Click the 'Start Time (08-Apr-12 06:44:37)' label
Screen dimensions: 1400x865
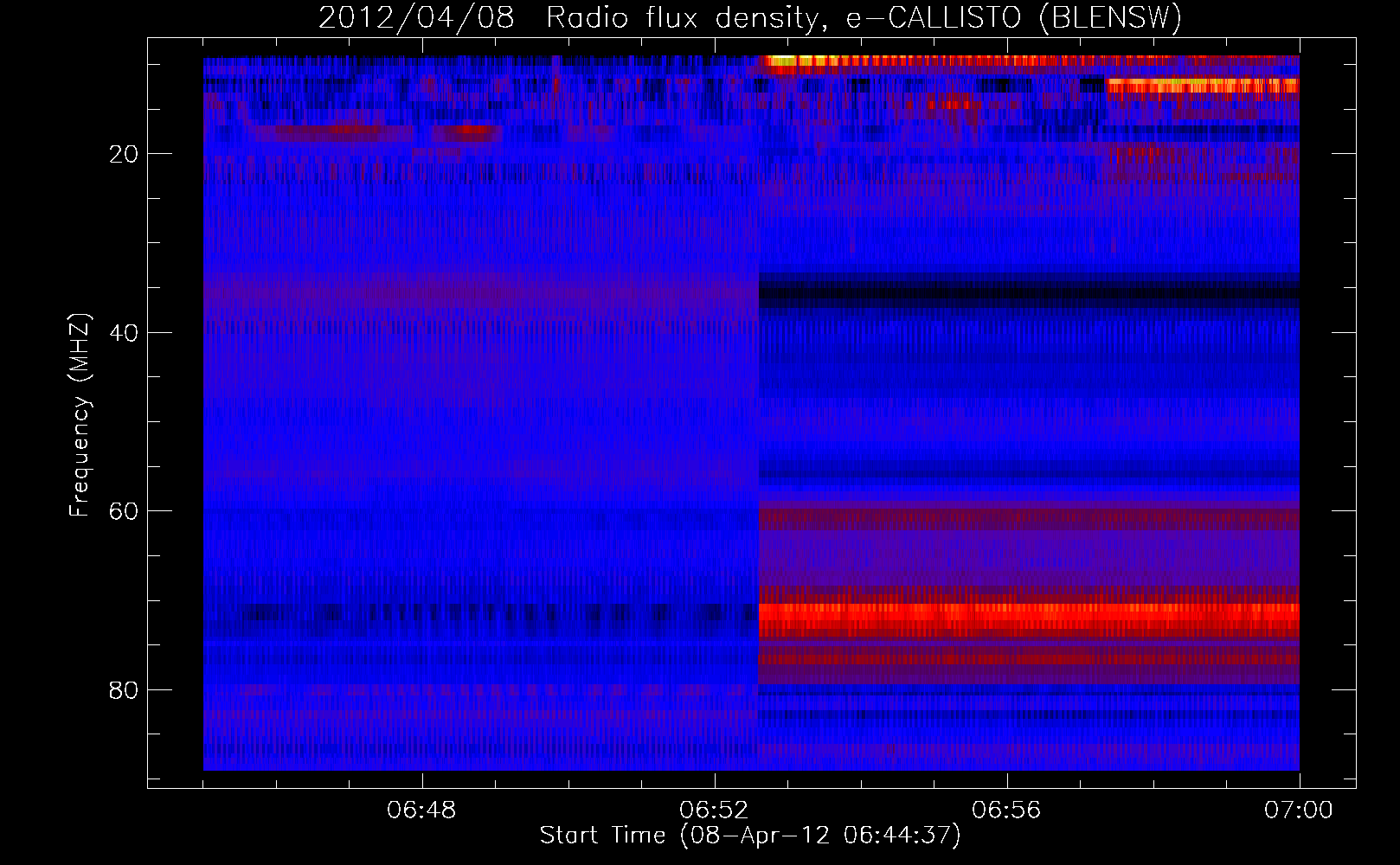(750, 836)
